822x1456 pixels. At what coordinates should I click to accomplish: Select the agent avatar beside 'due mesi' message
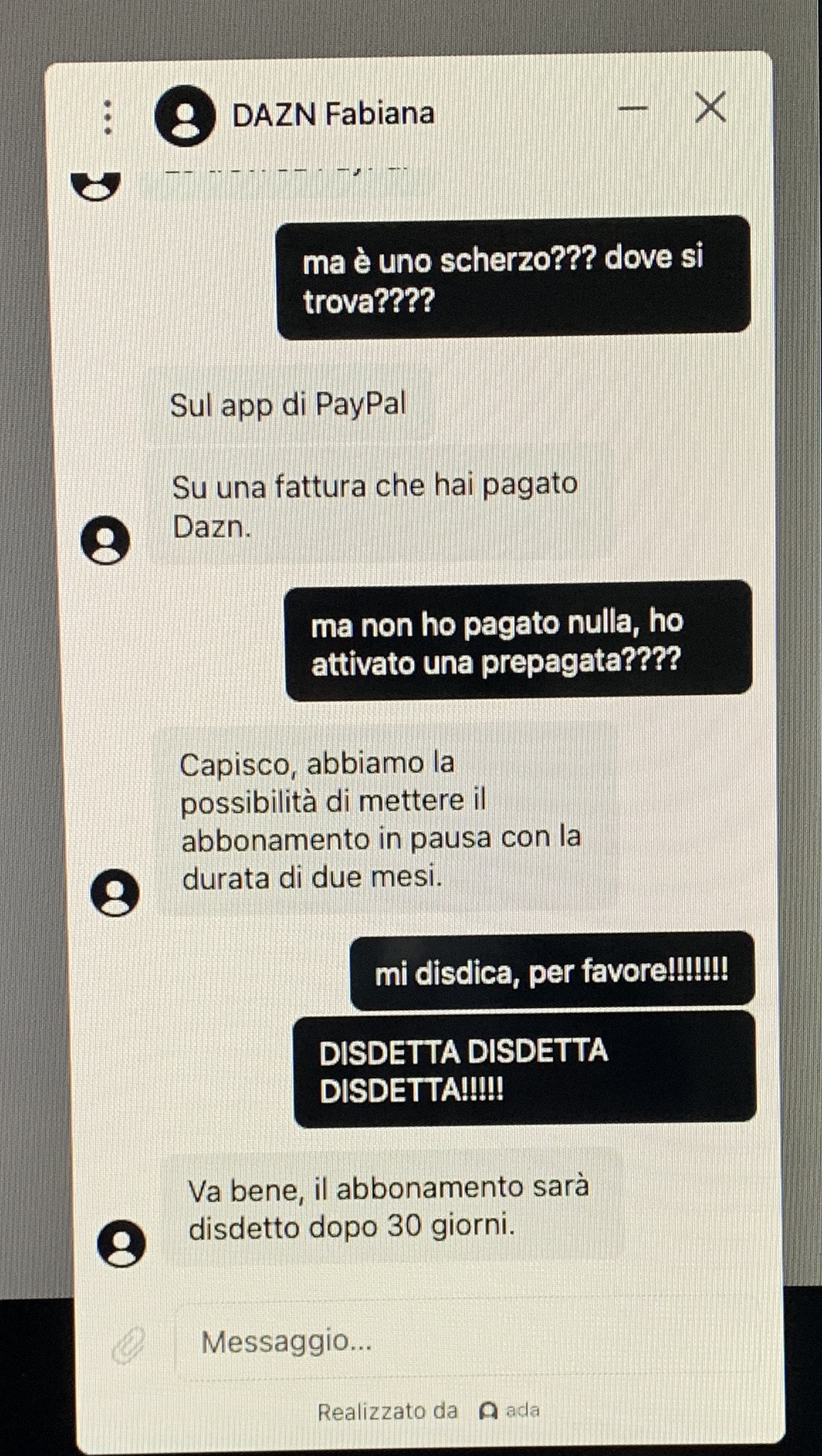coord(115,892)
